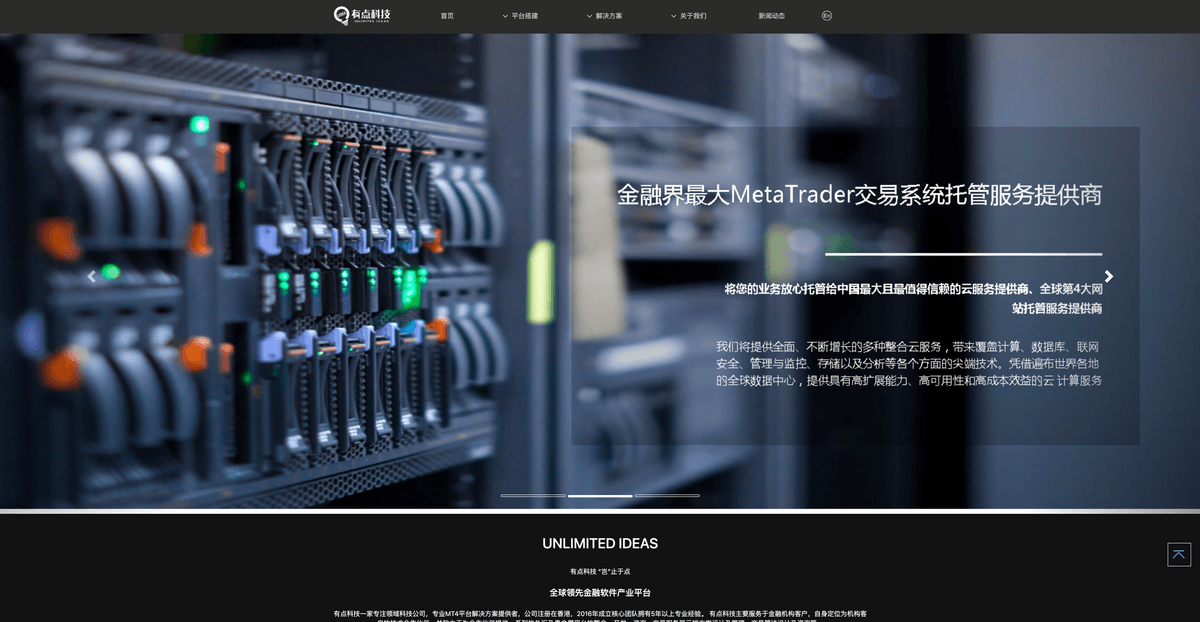
Task: Expand the 关于我们 dropdown menu
Action: (x=689, y=16)
